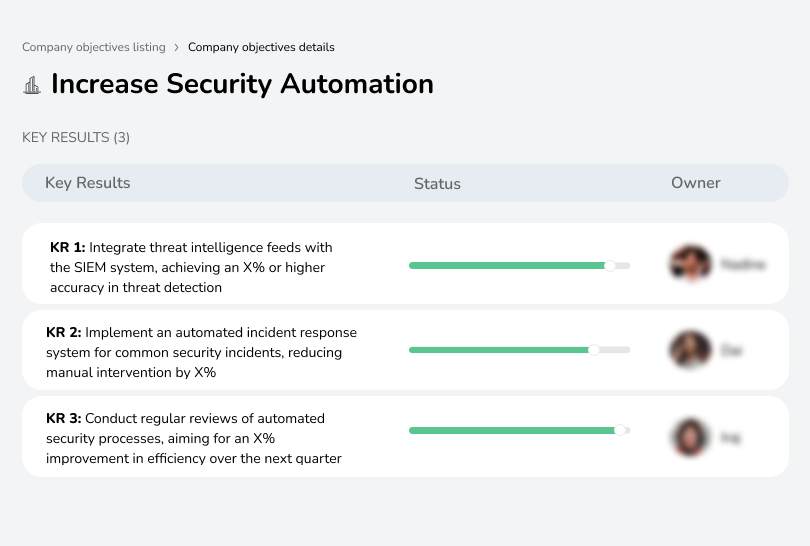This screenshot has width=810, height=546.
Task: Click the Status column header
Action: tap(437, 183)
